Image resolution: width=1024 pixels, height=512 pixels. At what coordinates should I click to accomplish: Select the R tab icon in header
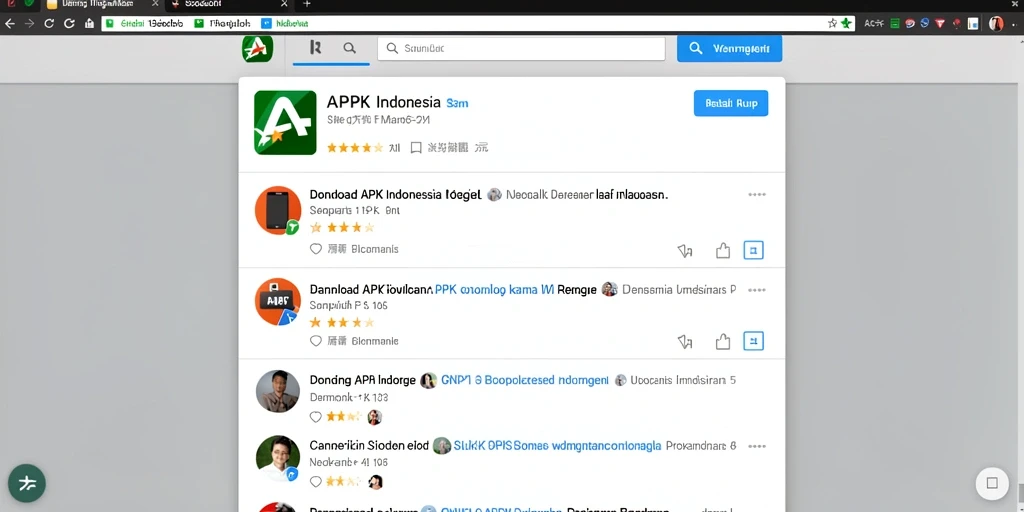pos(315,48)
